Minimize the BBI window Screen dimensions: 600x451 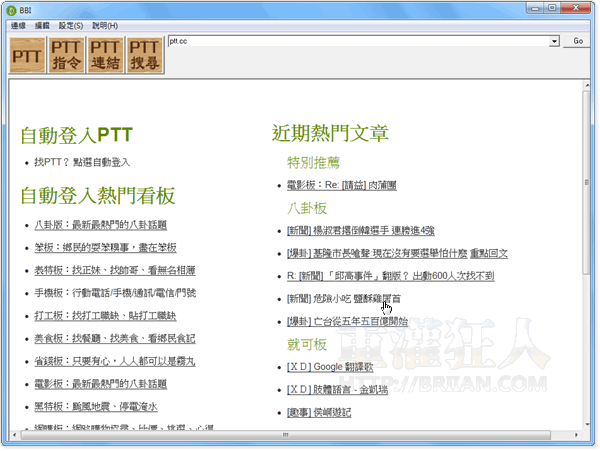click(535, 8)
